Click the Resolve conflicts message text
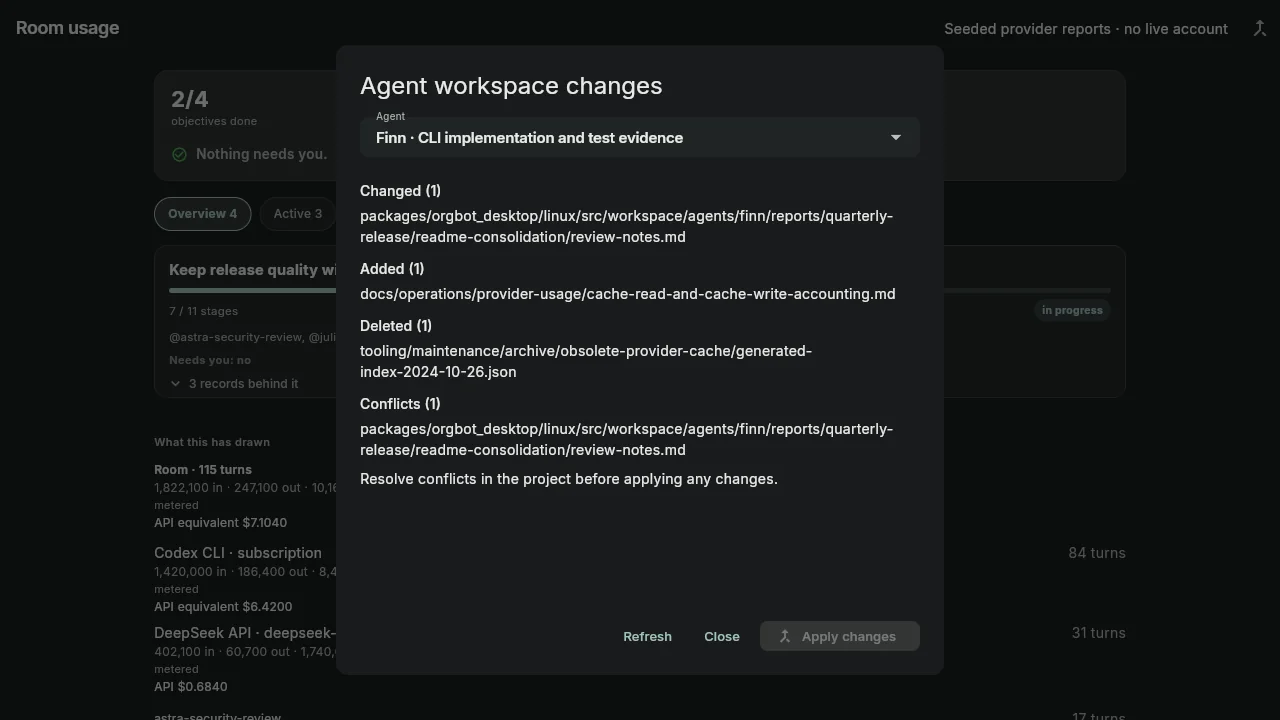The height and width of the screenshot is (720, 1280). 569,479
